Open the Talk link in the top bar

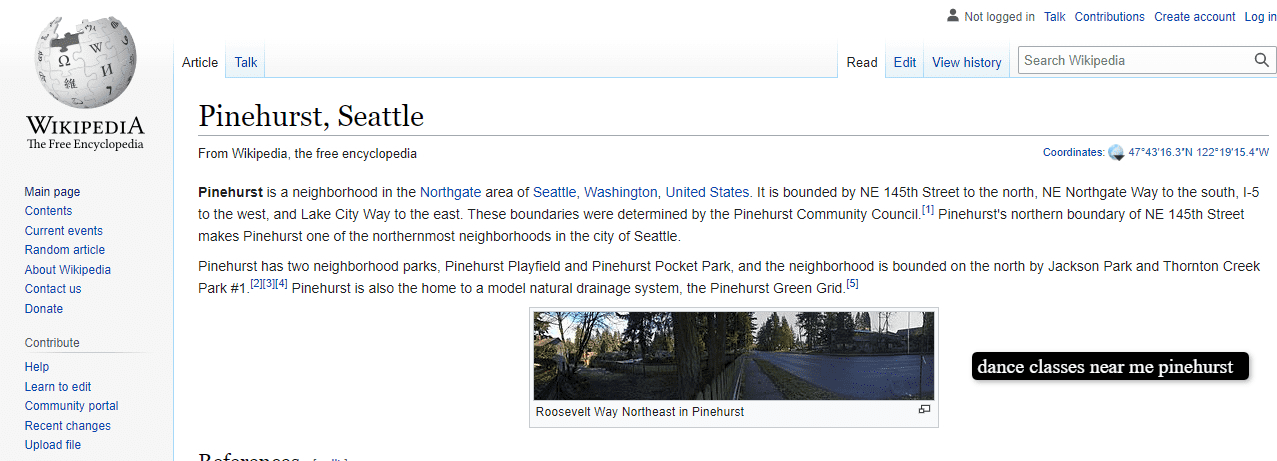(x=1055, y=17)
